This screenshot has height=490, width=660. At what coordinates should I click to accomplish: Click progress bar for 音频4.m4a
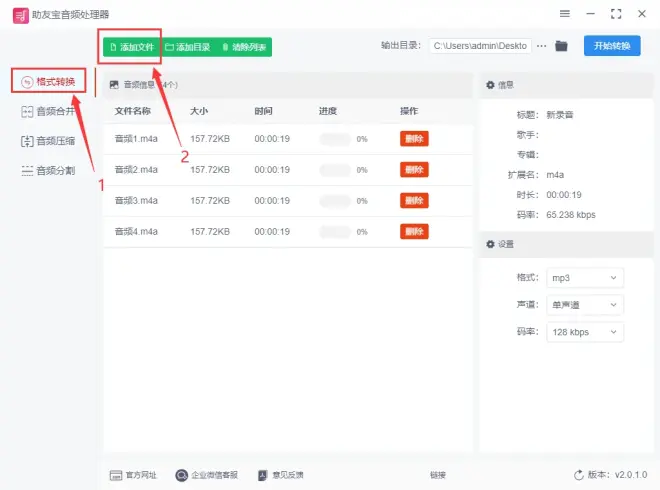pos(335,232)
